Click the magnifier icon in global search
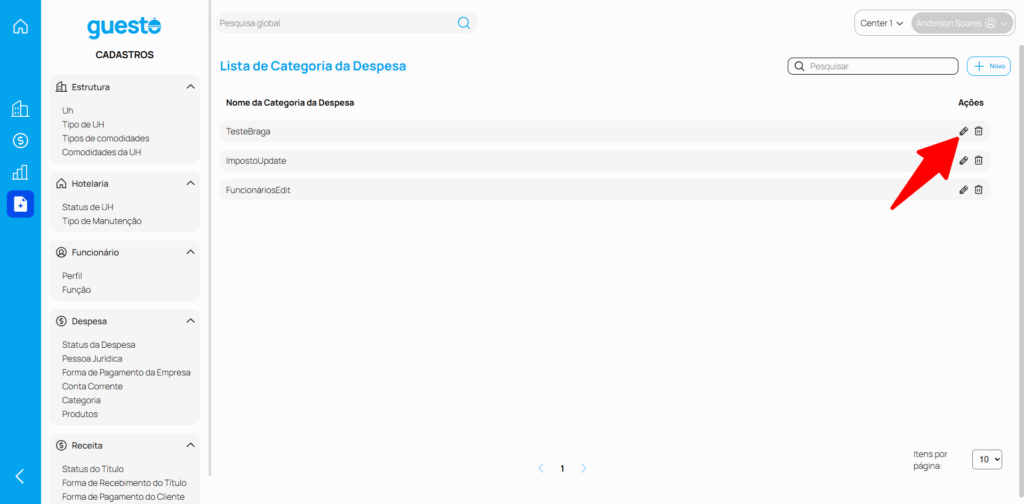 464,23
